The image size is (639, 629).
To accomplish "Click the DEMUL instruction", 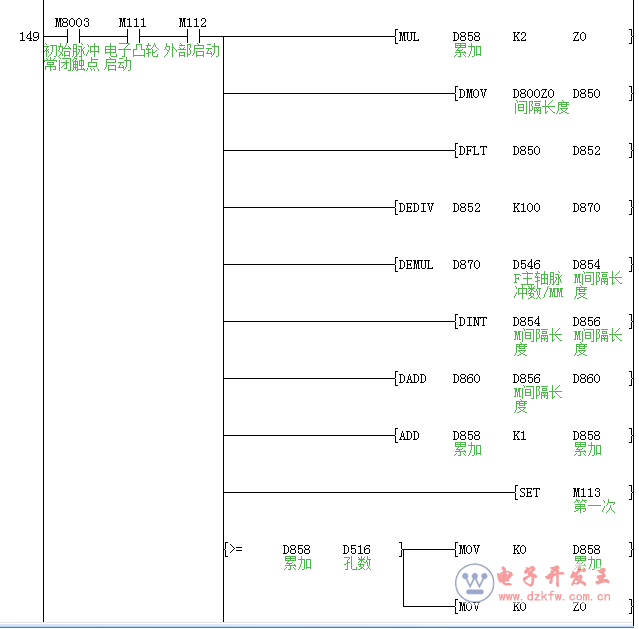I will coord(416,265).
